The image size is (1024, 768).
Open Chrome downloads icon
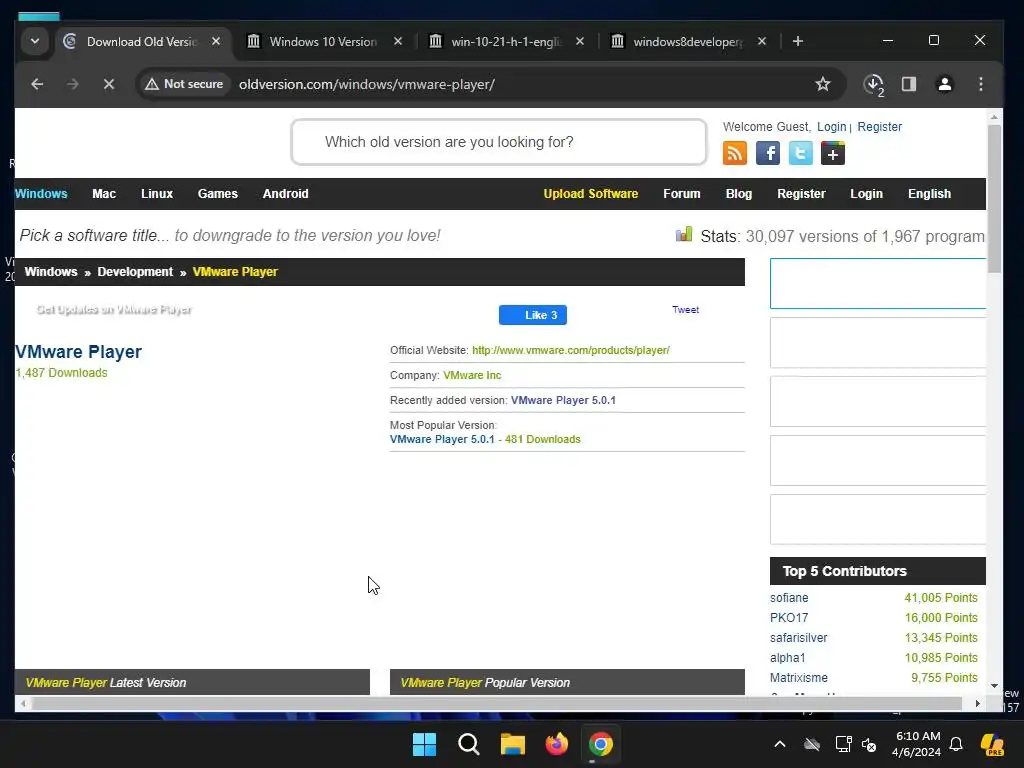[x=873, y=84]
